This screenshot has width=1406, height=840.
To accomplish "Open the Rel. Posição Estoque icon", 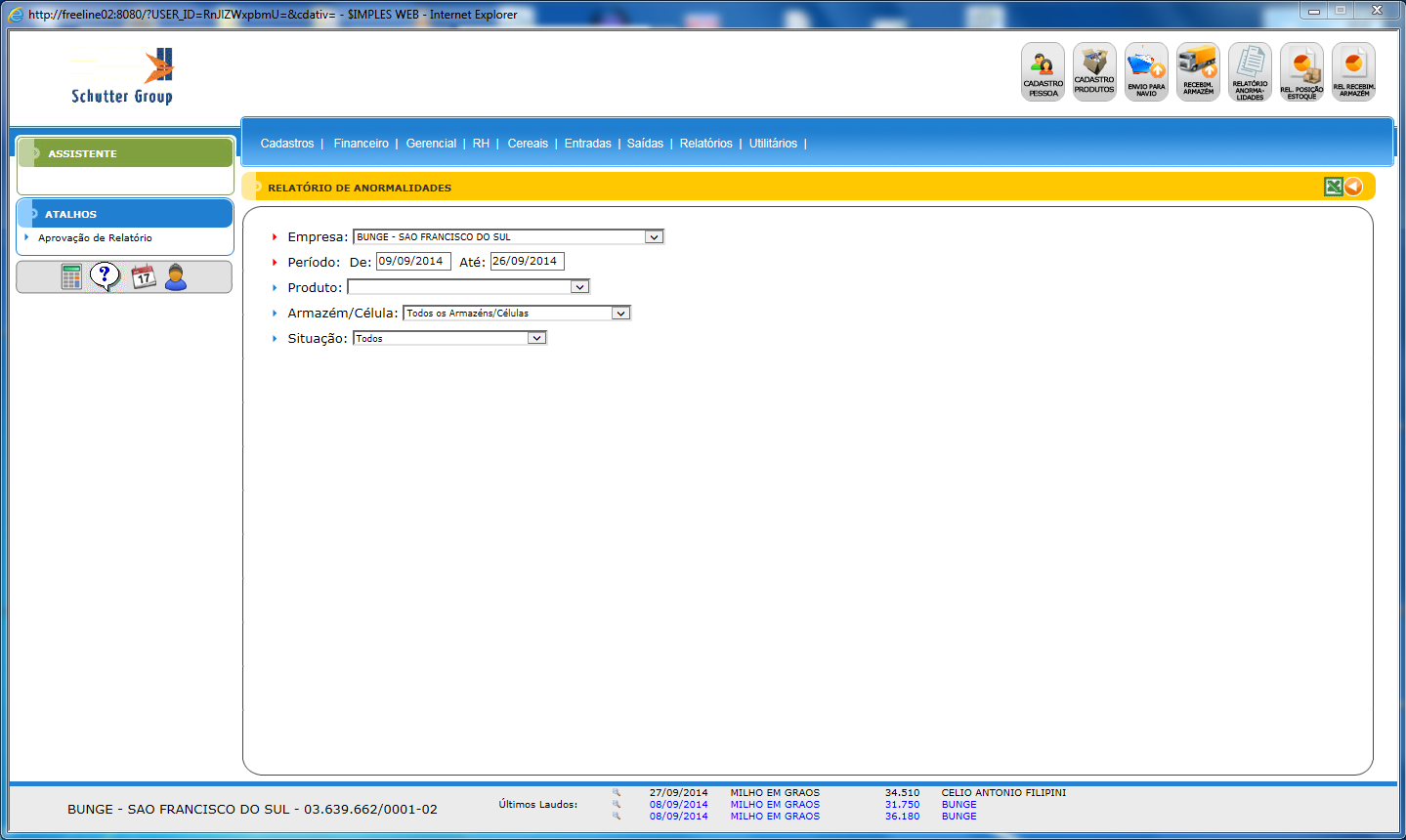I will pos(1301,71).
